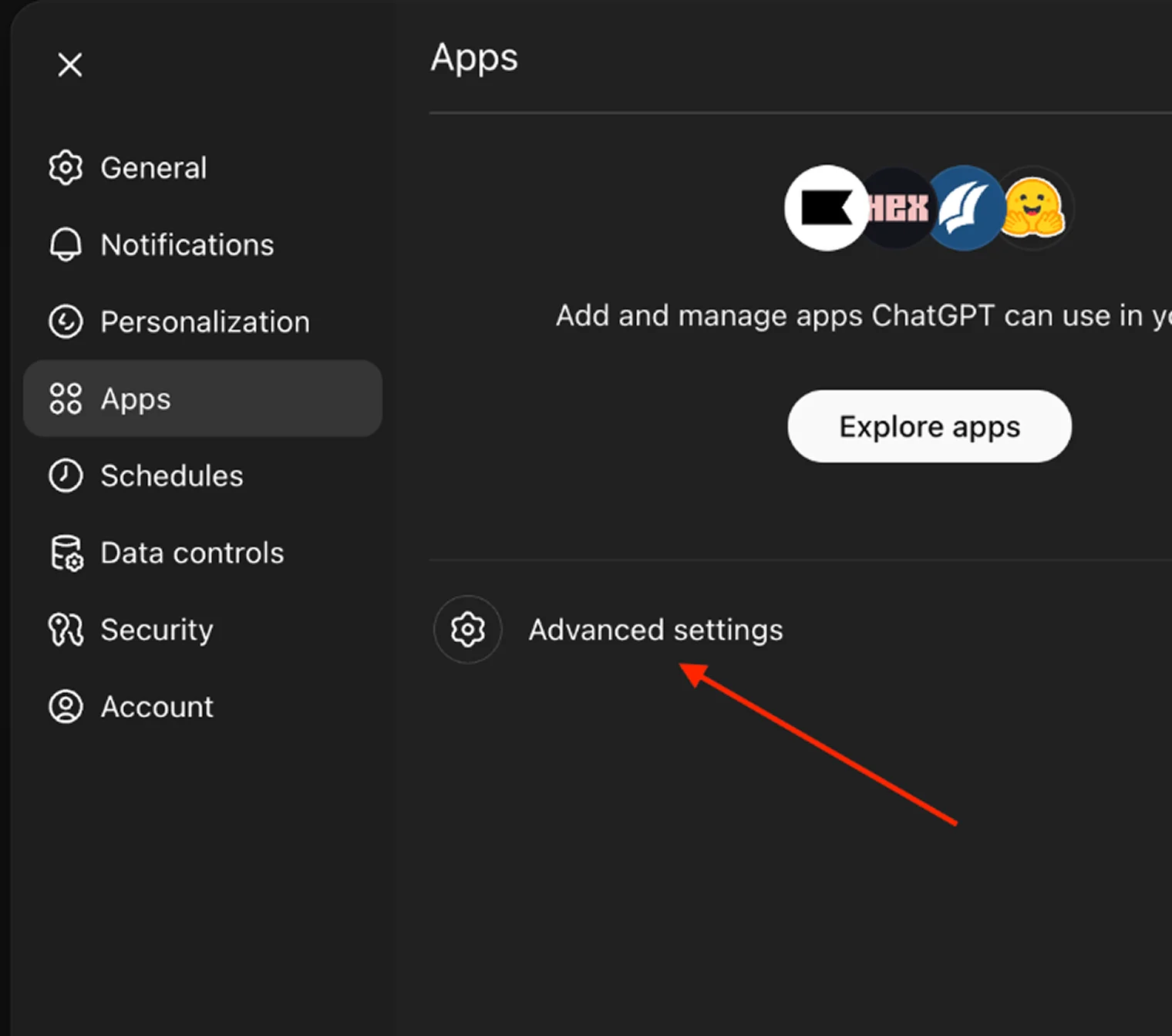This screenshot has width=1172, height=1036.
Task: Select the Schedules clock icon
Action: pos(66,476)
